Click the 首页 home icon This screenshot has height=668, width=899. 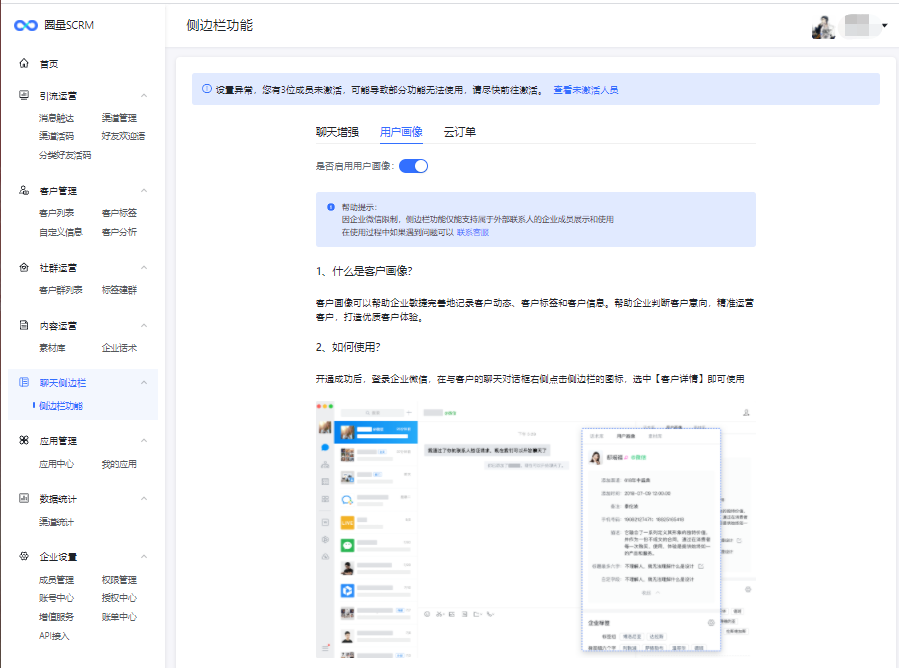point(24,64)
